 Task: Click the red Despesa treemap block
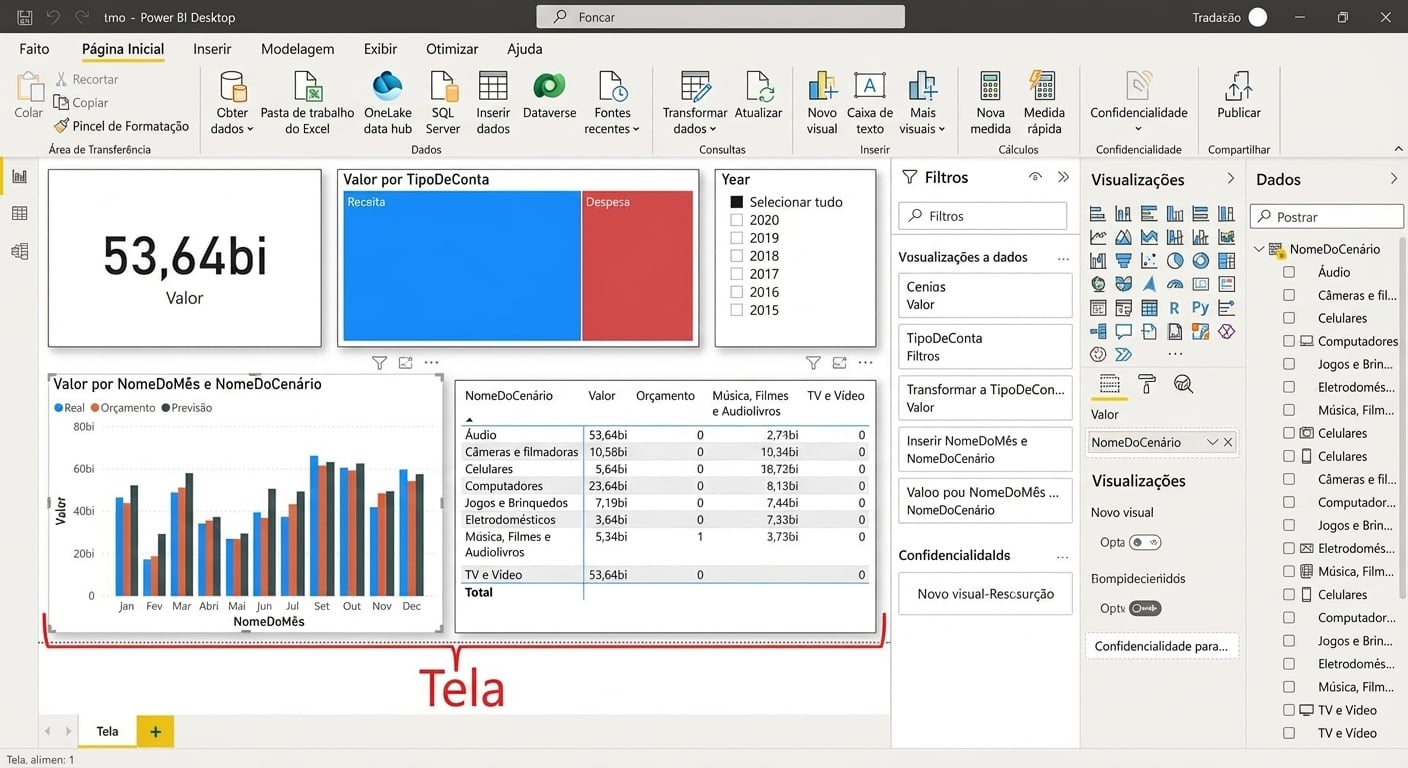[x=637, y=265]
